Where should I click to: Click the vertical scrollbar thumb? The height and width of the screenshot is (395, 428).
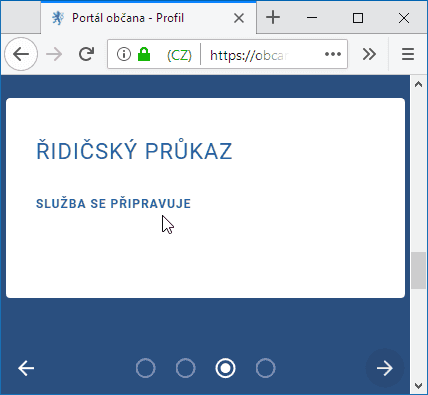click(x=418, y=270)
